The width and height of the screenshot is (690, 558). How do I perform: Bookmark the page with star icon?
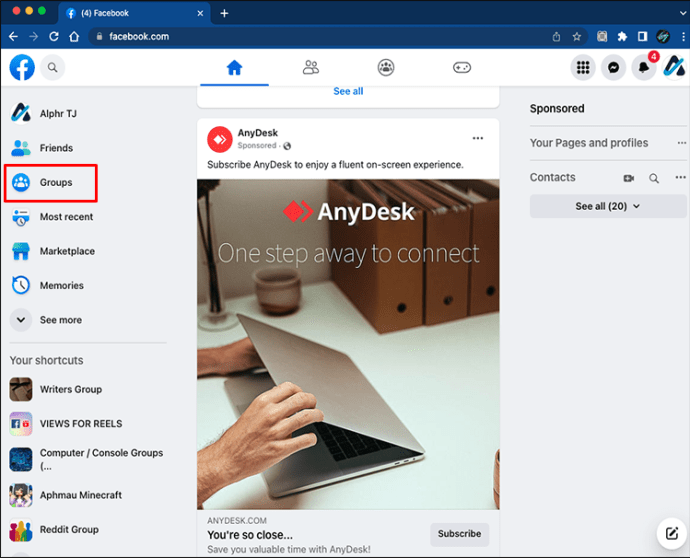click(577, 37)
